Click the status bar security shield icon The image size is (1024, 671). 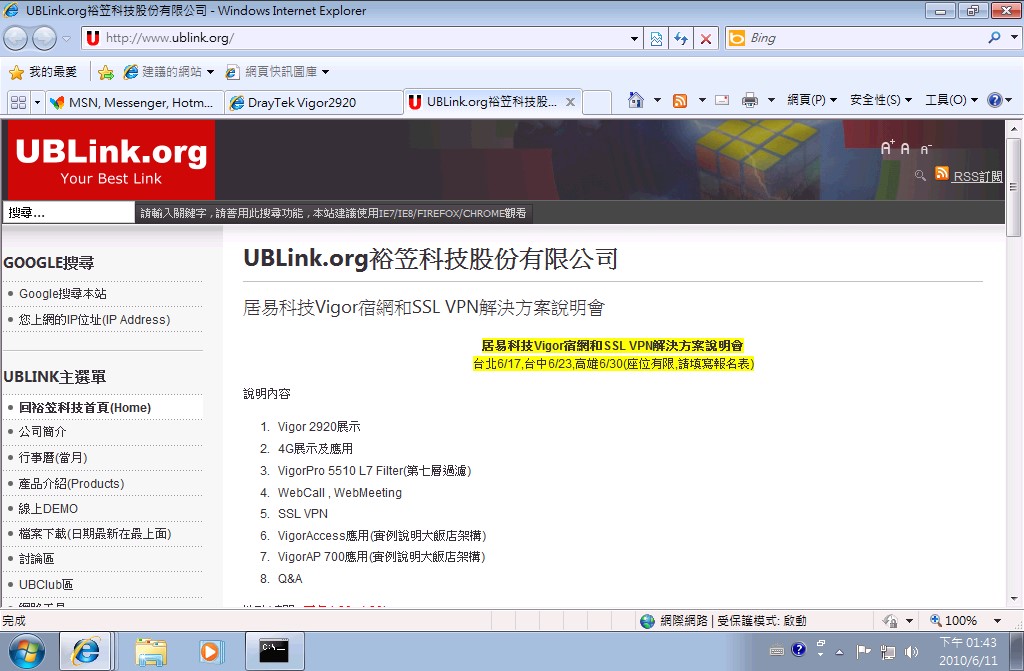(x=890, y=621)
